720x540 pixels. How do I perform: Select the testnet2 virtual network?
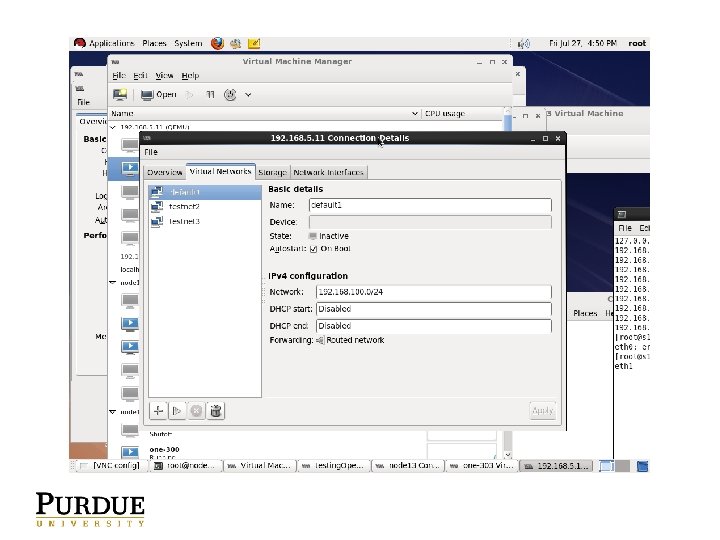tap(205, 207)
